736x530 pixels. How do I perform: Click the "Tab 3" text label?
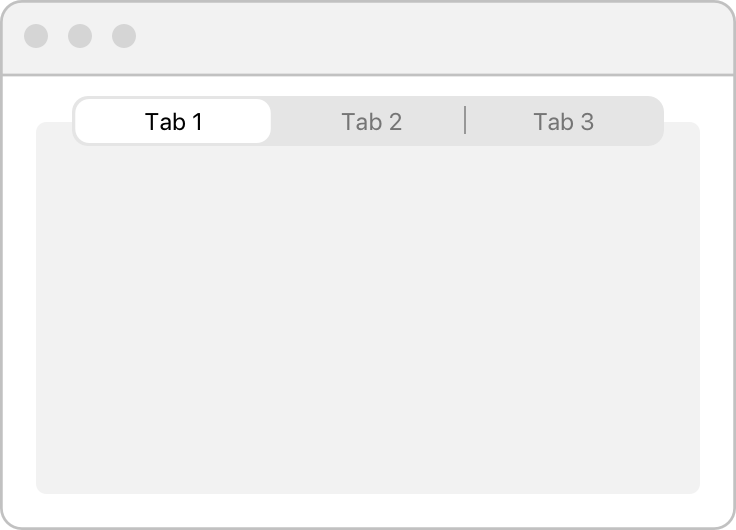[x=563, y=122]
